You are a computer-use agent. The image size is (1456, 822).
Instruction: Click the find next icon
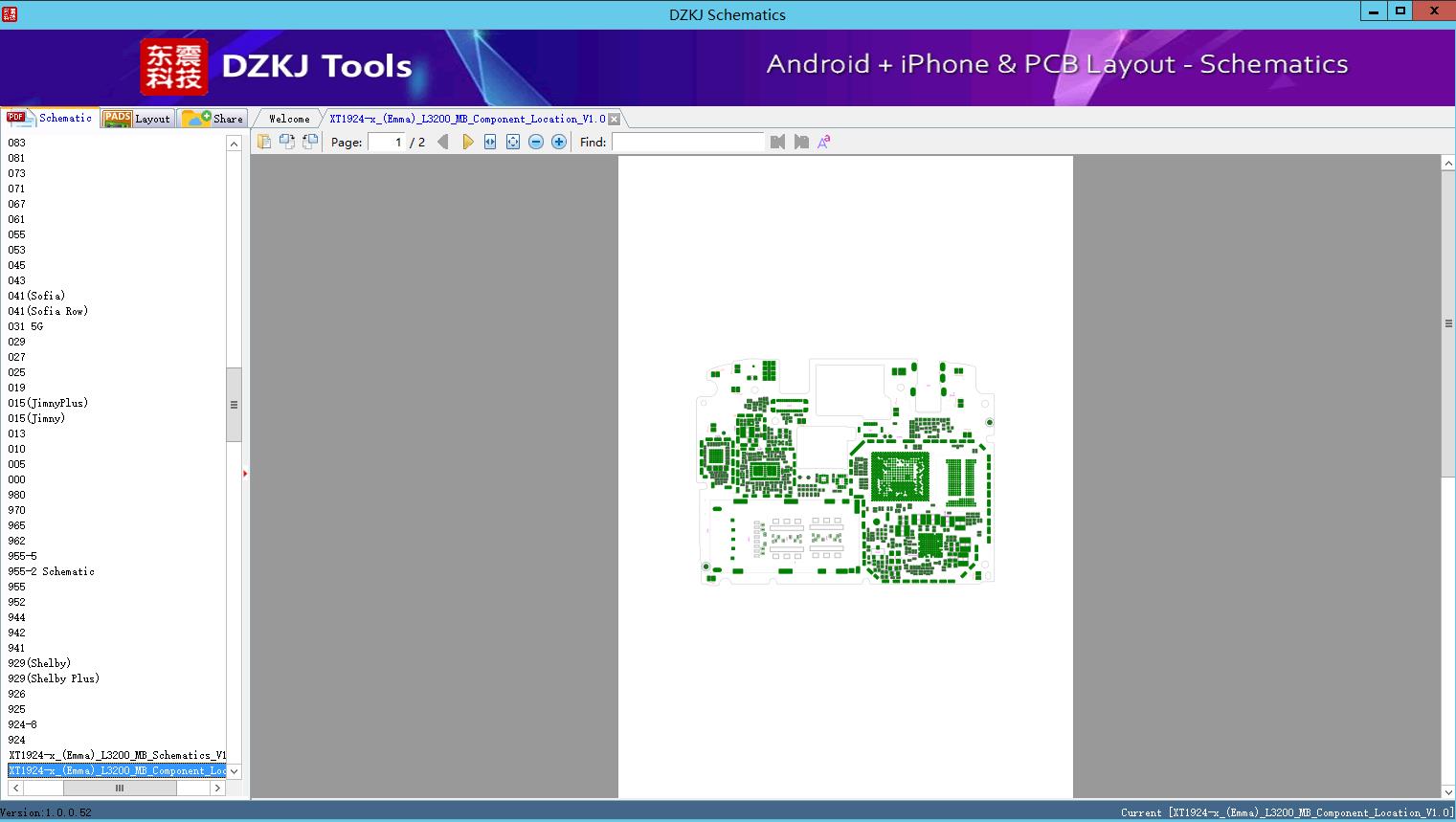pyautogui.click(x=801, y=142)
